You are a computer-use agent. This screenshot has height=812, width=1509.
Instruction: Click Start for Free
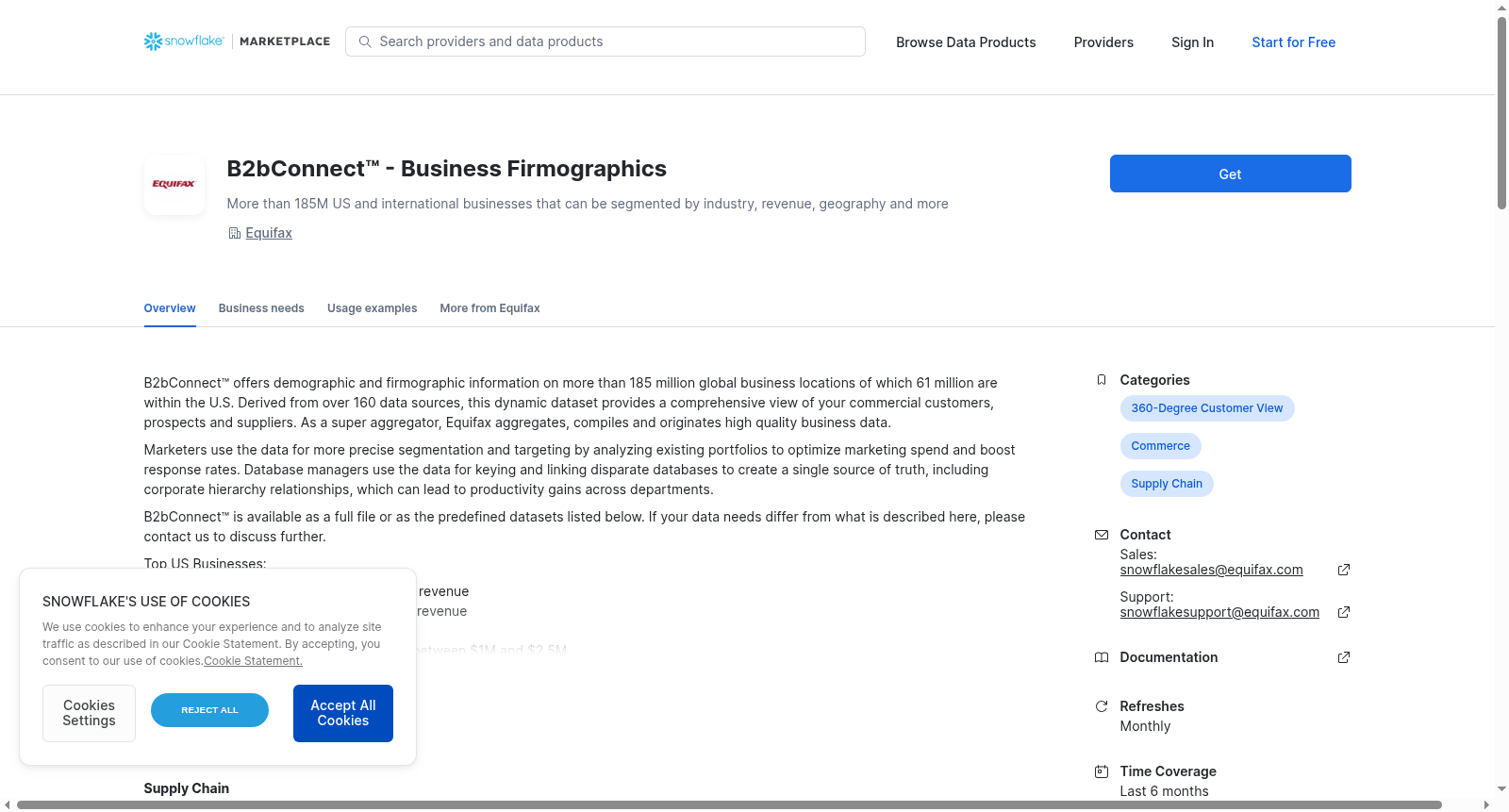1293,42
